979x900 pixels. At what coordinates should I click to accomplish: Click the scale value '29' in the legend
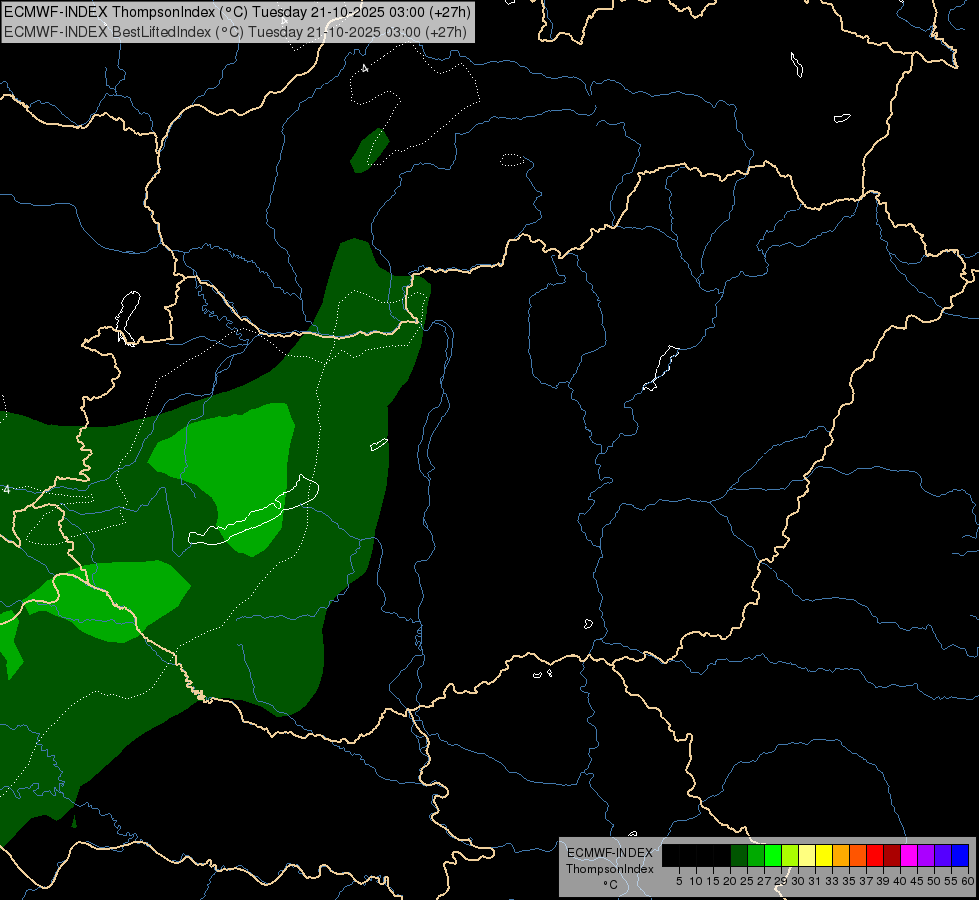[x=781, y=881]
